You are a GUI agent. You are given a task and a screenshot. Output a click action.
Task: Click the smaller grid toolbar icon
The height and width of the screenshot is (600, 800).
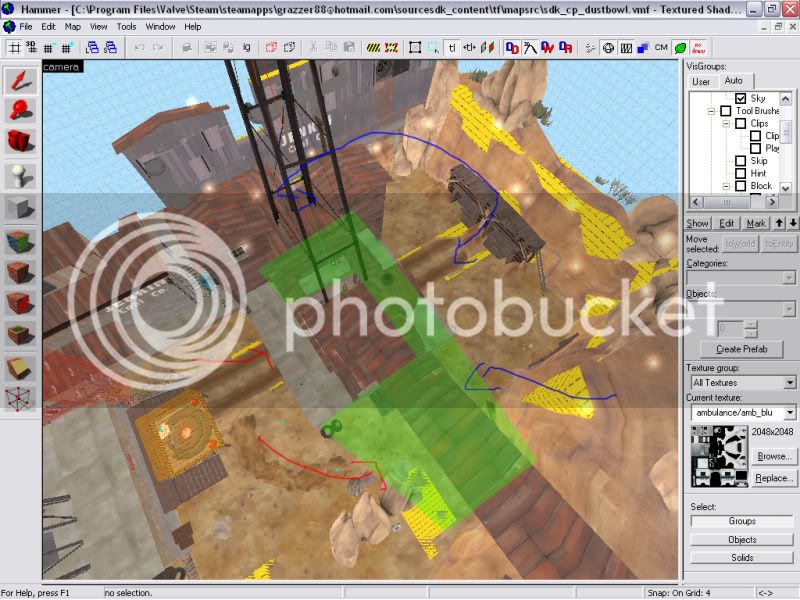point(48,48)
